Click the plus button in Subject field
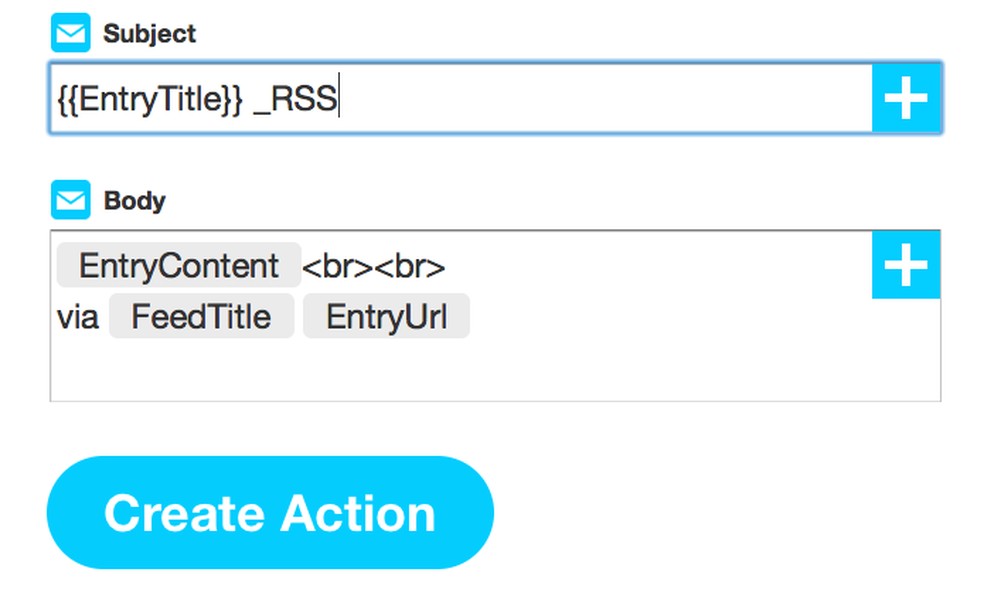This screenshot has height=589, width=984. [x=906, y=98]
